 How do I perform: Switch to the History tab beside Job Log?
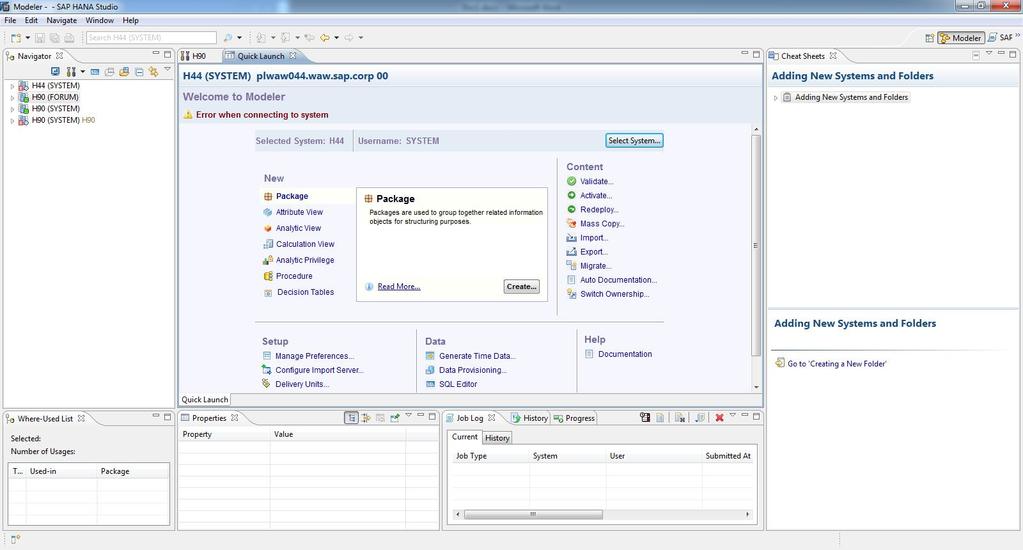pos(530,418)
